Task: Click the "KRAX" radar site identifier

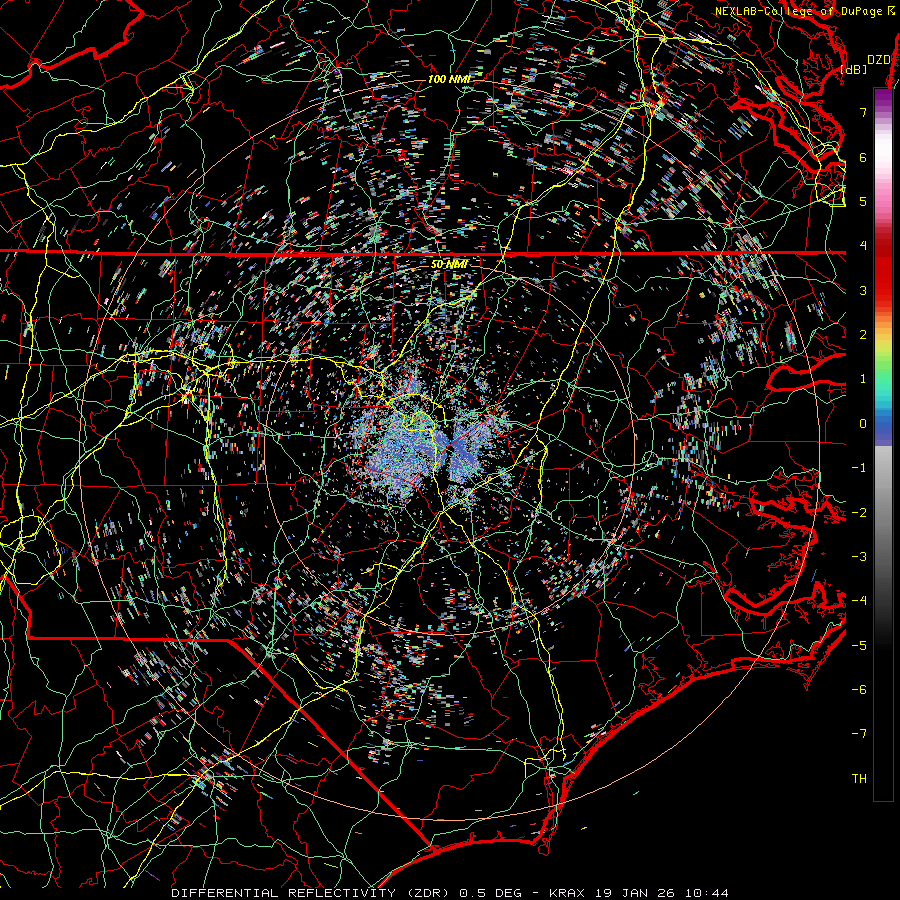Action: [x=568, y=893]
